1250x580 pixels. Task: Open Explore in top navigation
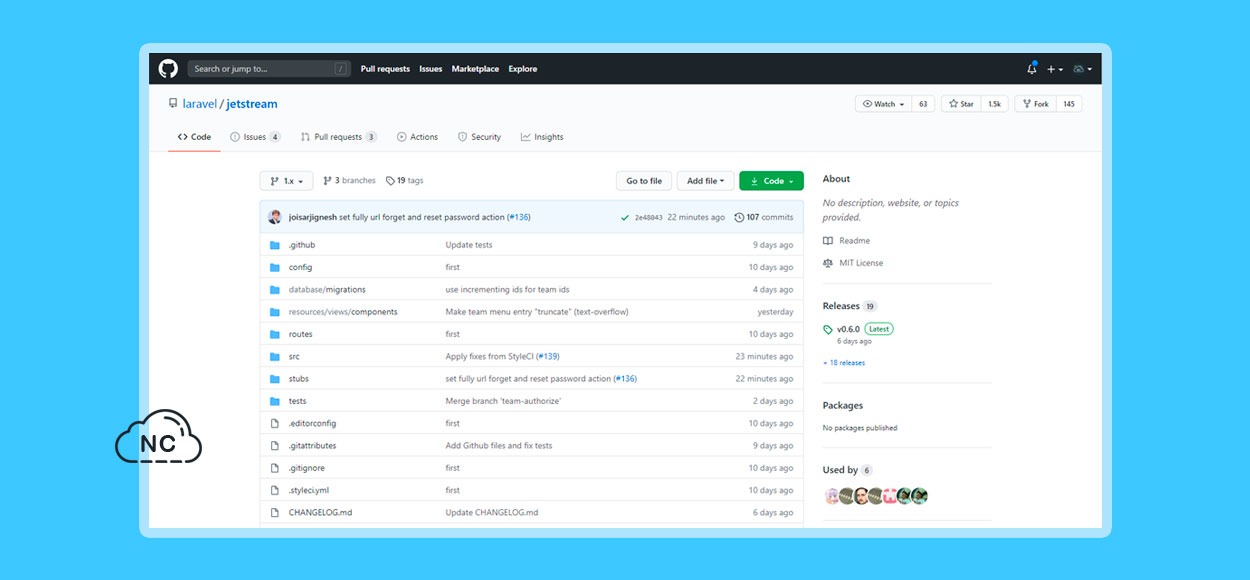523,69
